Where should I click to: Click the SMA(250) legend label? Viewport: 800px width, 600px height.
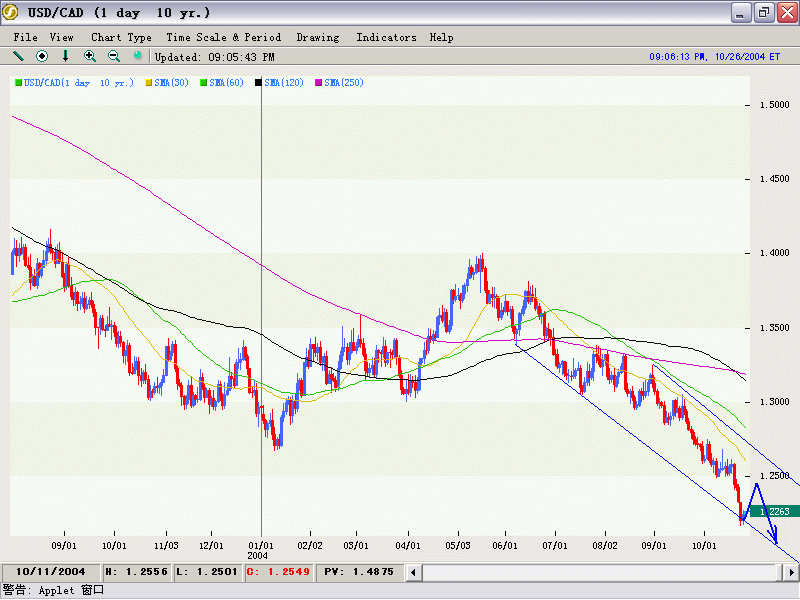point(345,82)
